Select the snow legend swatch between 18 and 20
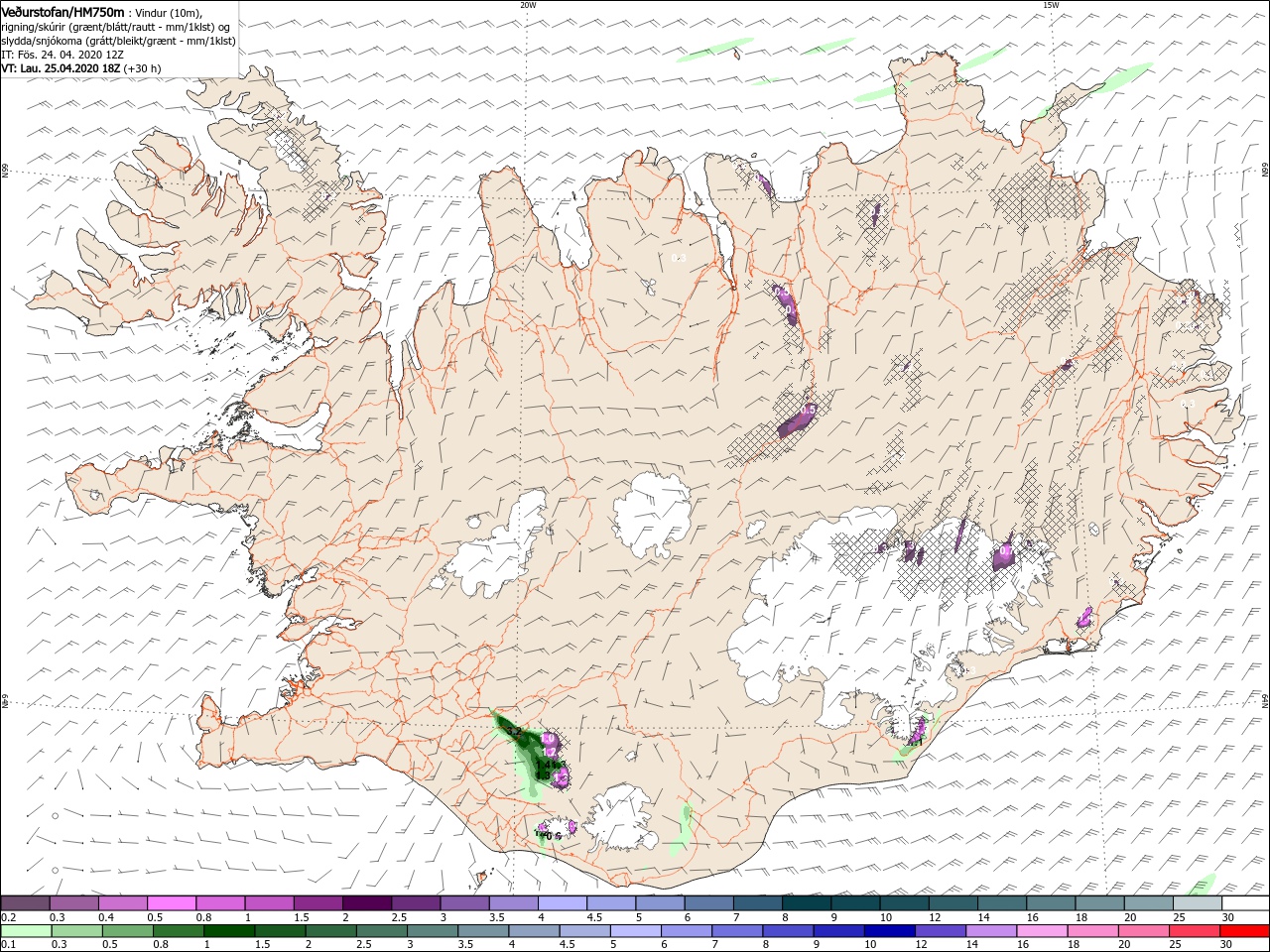The width and height of the screenshot is (1270, 952). tap(1098, 903)
